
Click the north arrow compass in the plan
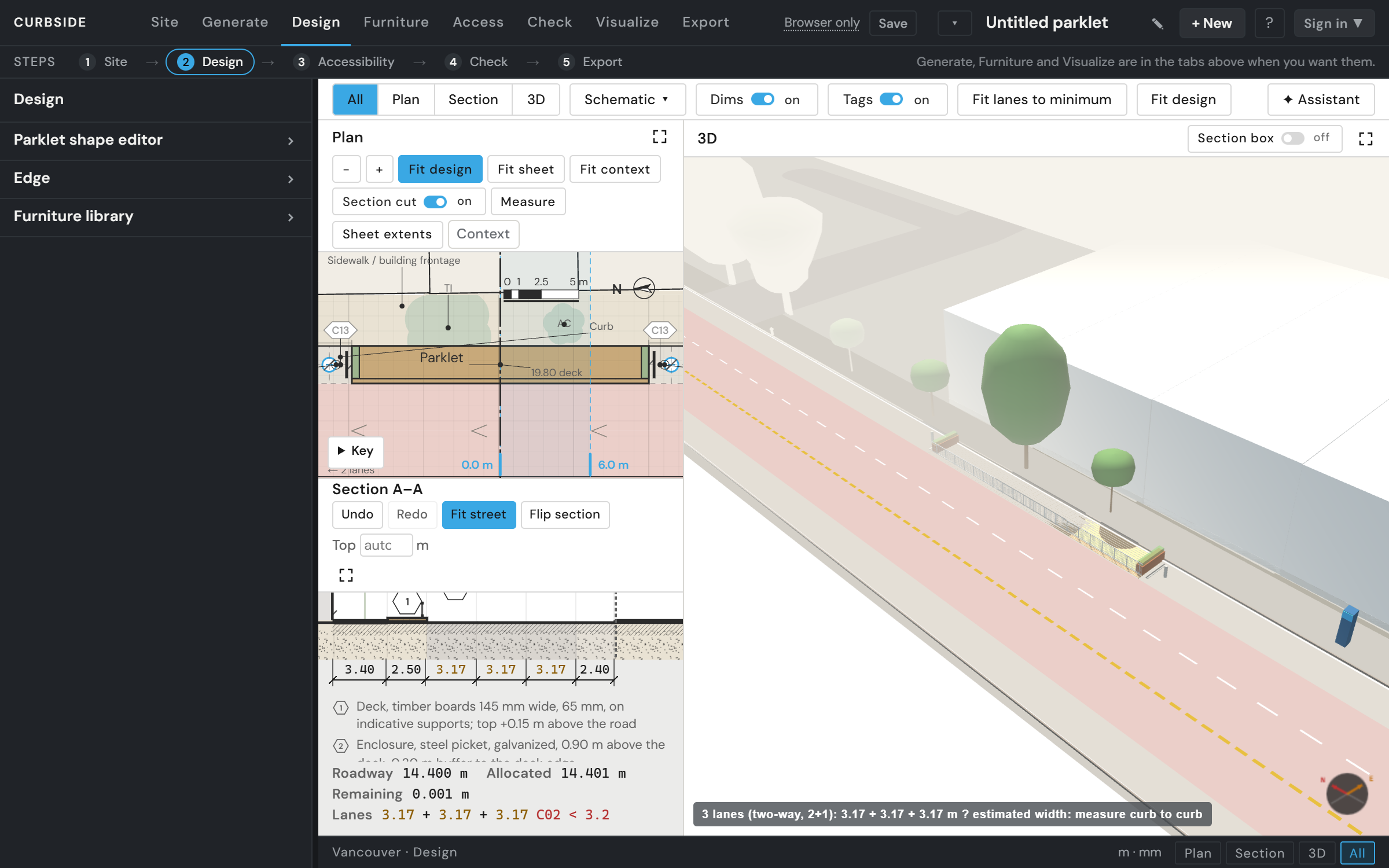tap(644, 288)
